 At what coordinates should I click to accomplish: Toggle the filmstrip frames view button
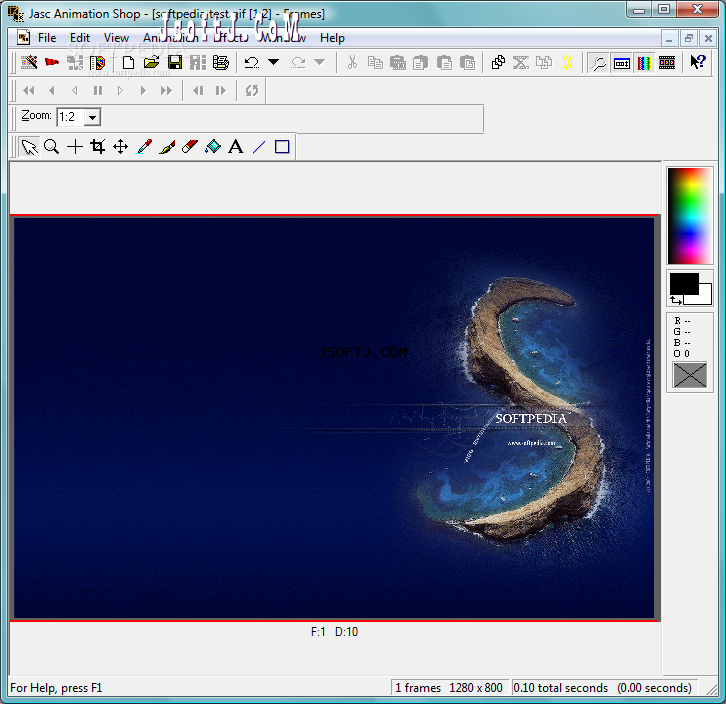click(667, 62)
